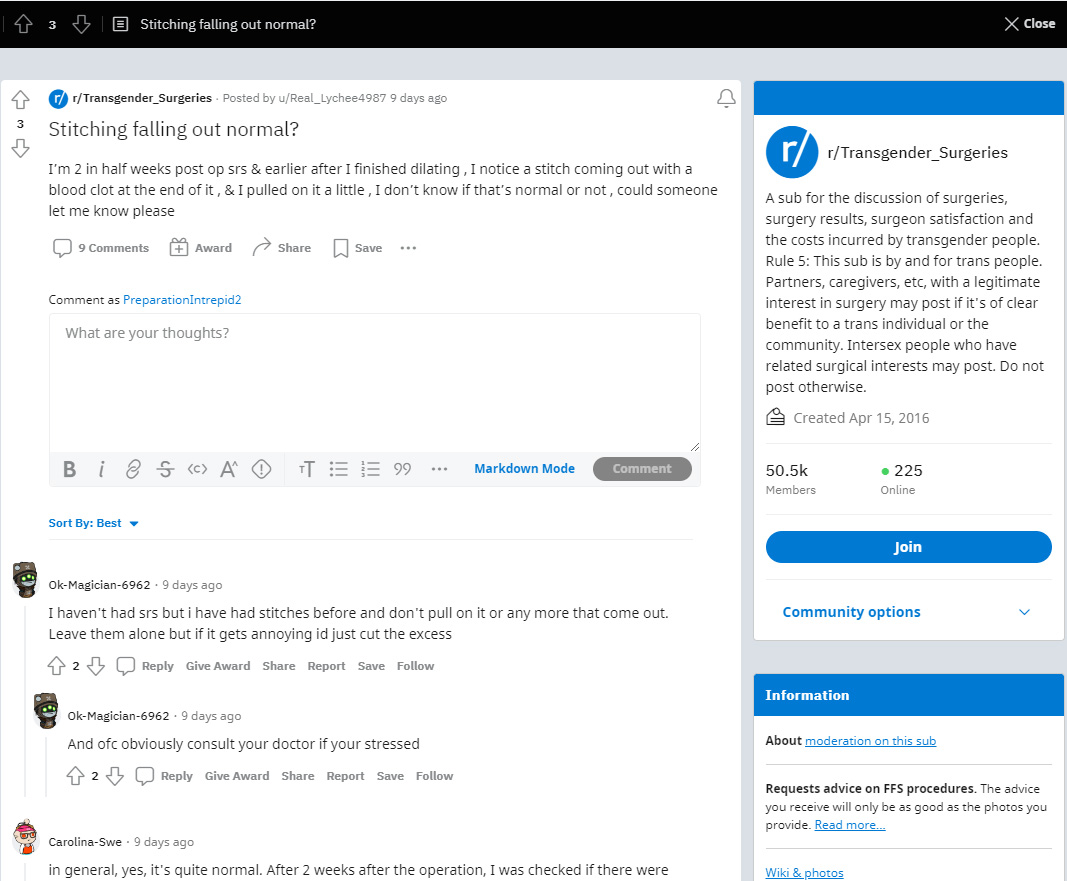Switch editor to Markdown Mode
Screen dimensions: 1067x881
pyautogui.click(x=525, y=469)
